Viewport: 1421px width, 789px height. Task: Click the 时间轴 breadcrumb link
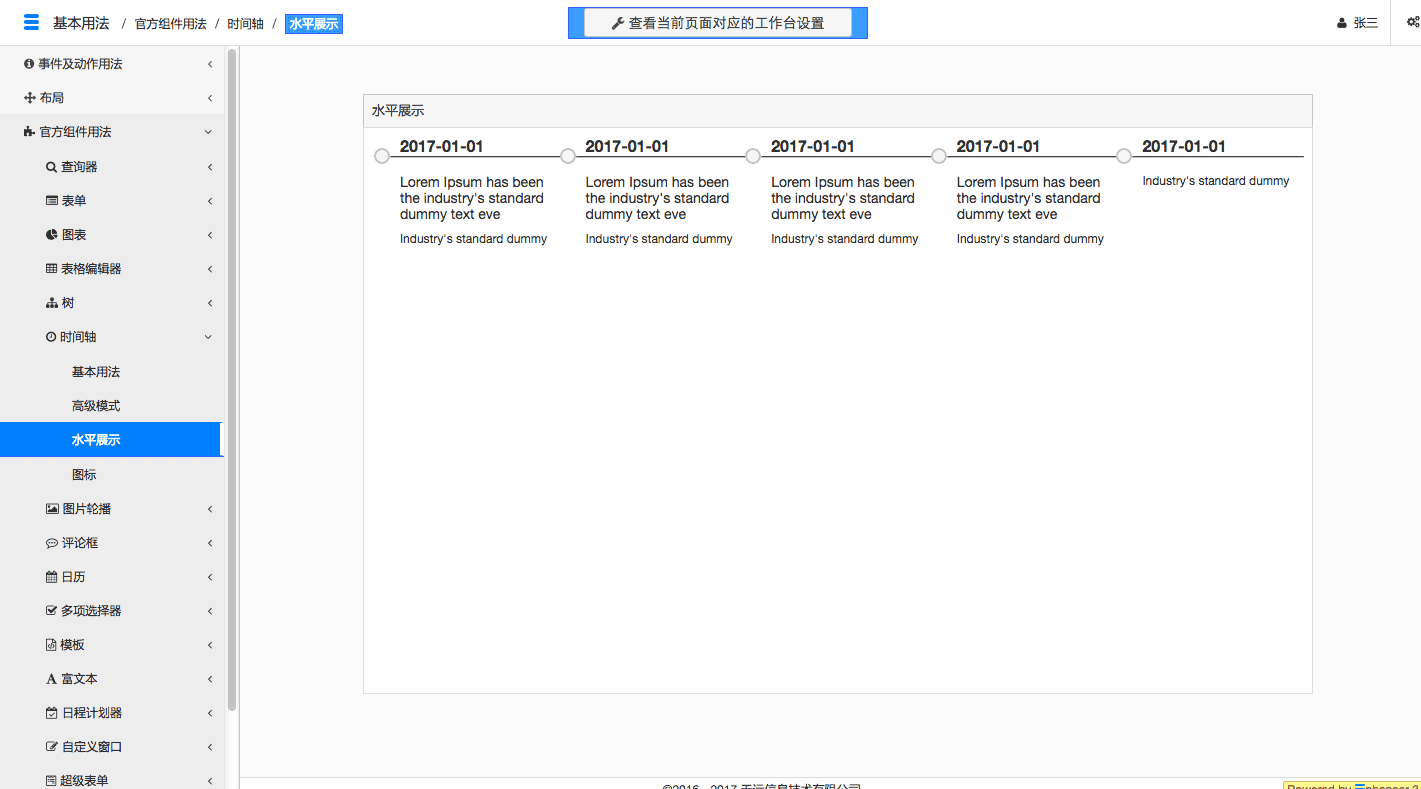[245, 23]
